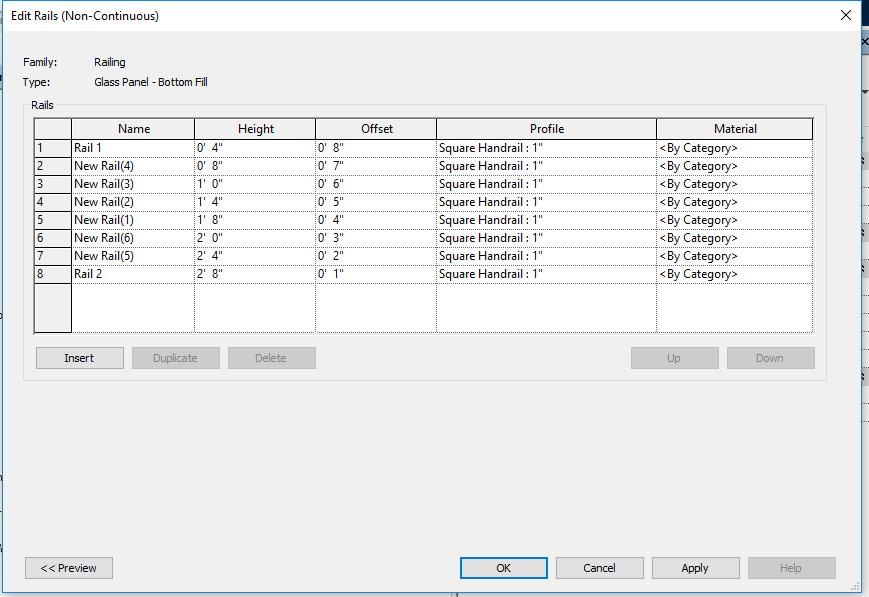Confirm changes with OK

click(x=503, y=567)
